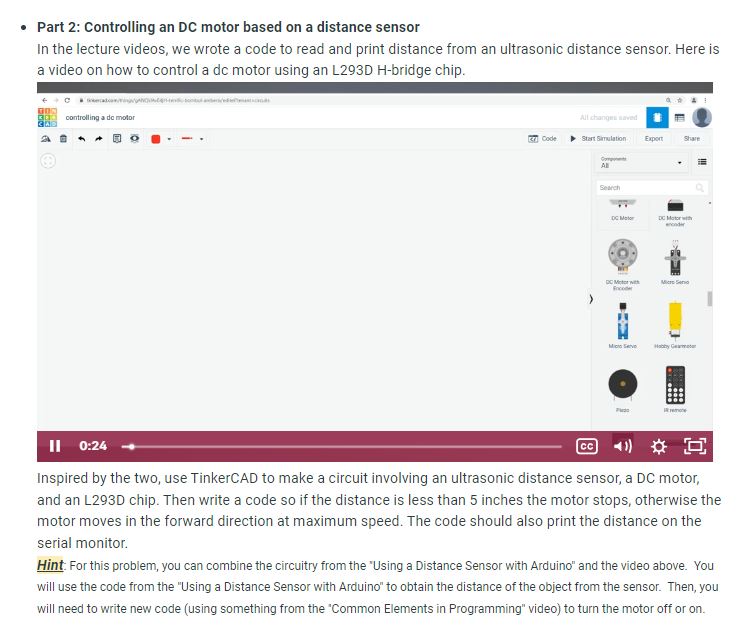
Task: Click the undo arrow icon
Action: (82, 139)
